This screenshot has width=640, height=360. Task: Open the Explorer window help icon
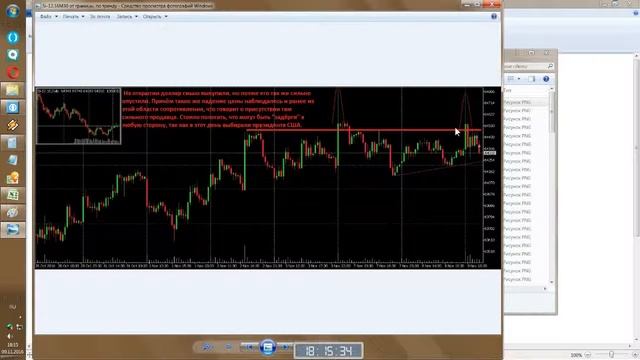(546, 79)
